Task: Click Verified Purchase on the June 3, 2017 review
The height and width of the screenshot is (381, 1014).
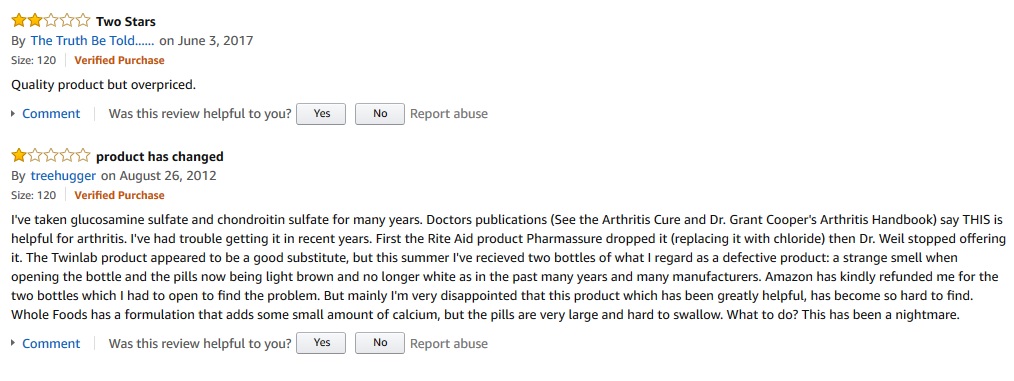Action: coord(120,60)
